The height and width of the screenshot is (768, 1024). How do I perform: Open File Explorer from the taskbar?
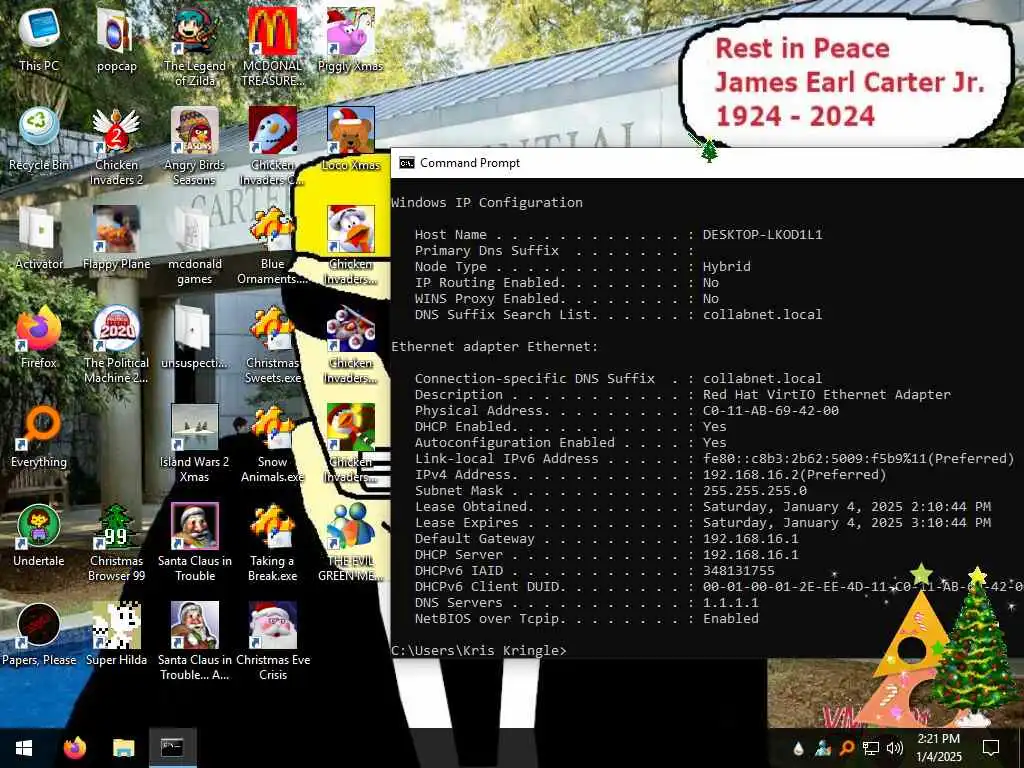[x=123, y=748]
